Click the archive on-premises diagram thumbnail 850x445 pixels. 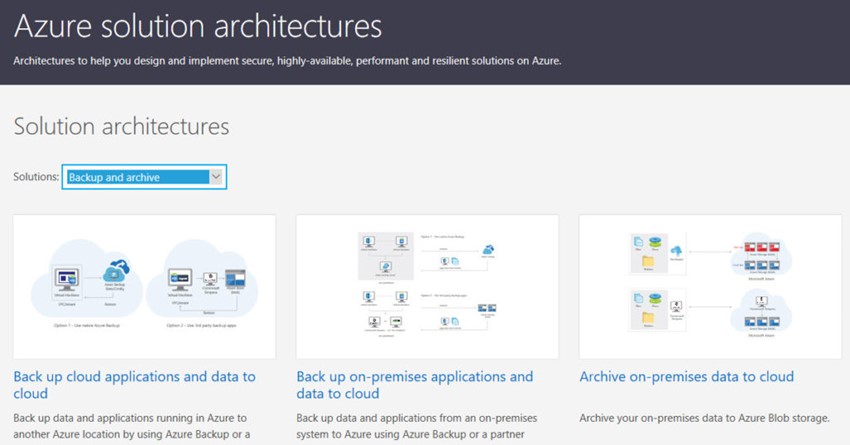[710, 287]
